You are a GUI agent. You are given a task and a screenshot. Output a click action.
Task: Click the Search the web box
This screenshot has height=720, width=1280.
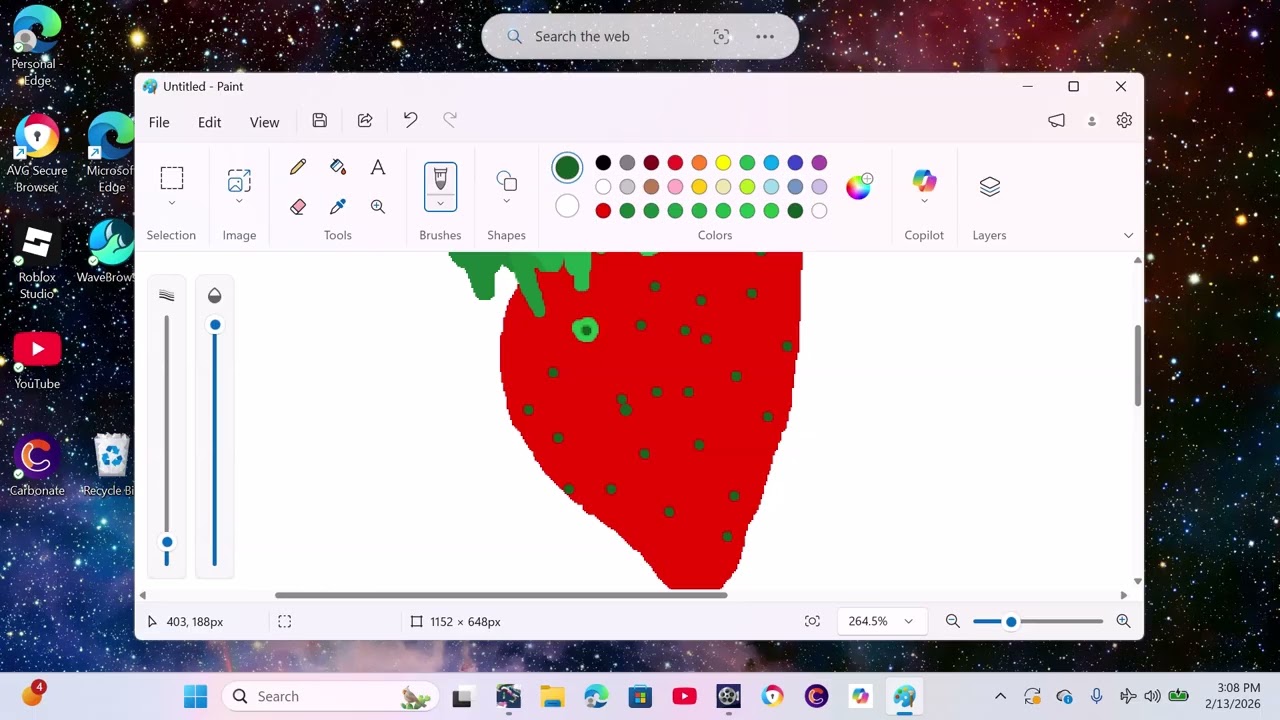[x=640, y=36]
